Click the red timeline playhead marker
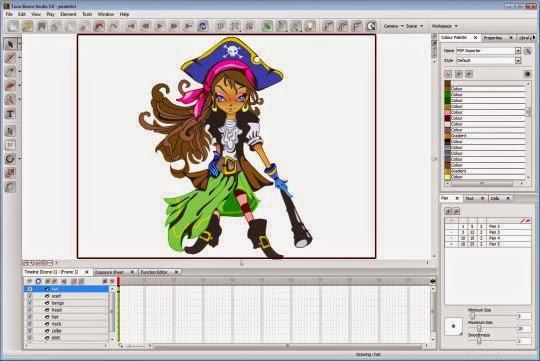The width and height of the screenshot is (540, 361). 118,281
